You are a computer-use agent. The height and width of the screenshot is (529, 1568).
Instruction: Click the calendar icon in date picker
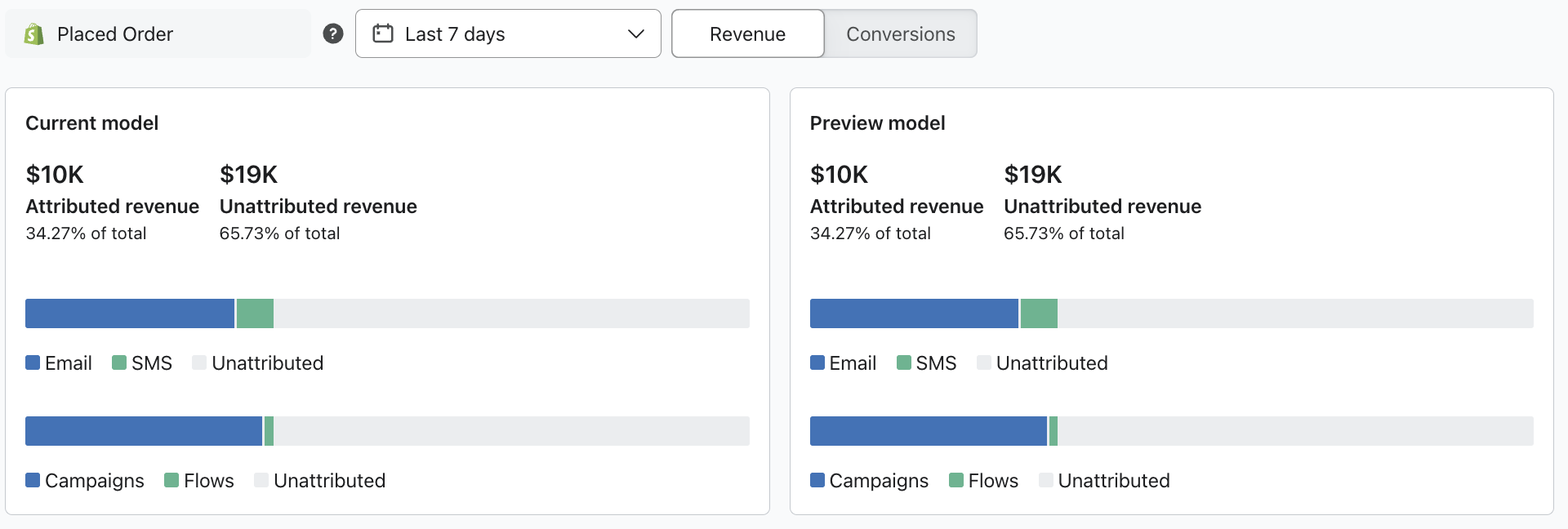(x=382, y=33)
